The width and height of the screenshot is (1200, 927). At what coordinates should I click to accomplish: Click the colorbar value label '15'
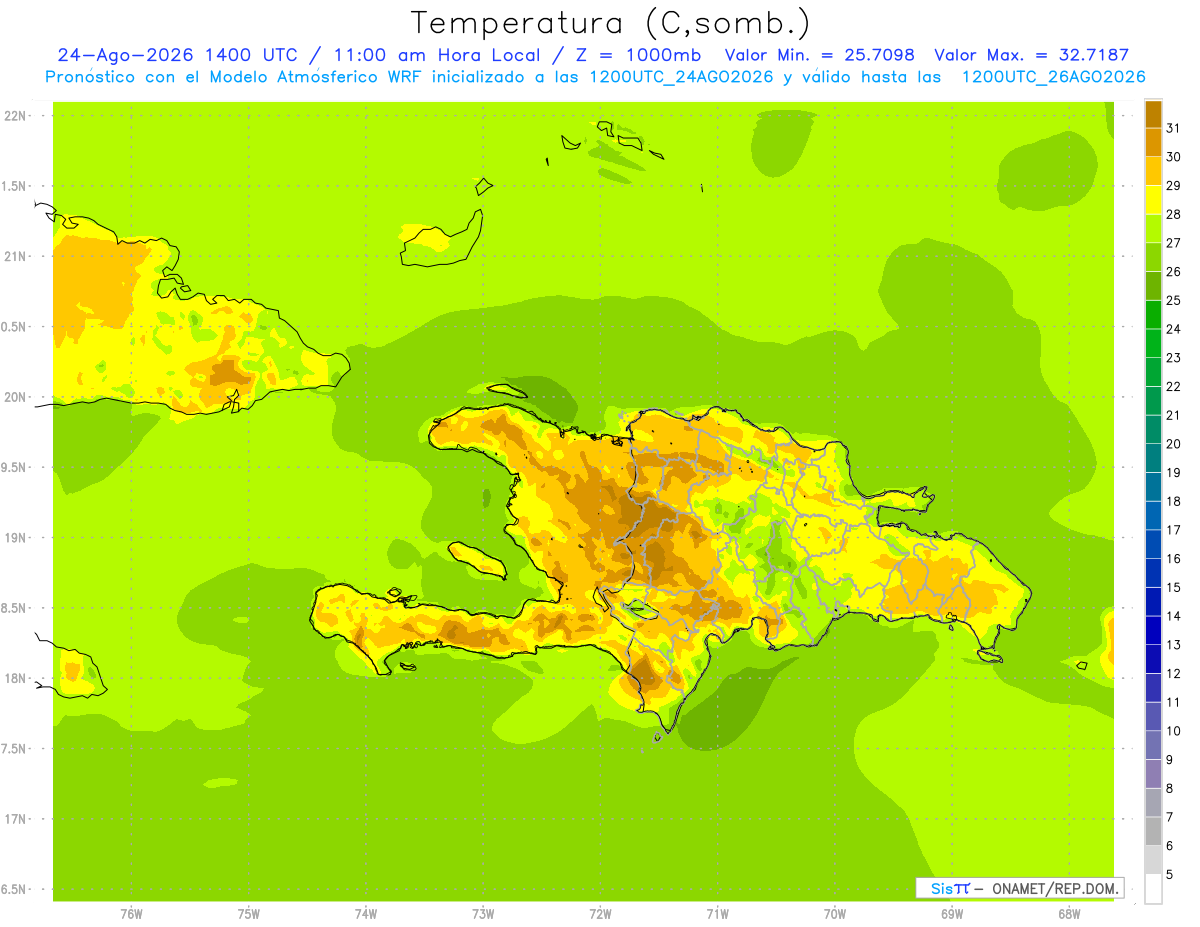[x=1174, y=587]
